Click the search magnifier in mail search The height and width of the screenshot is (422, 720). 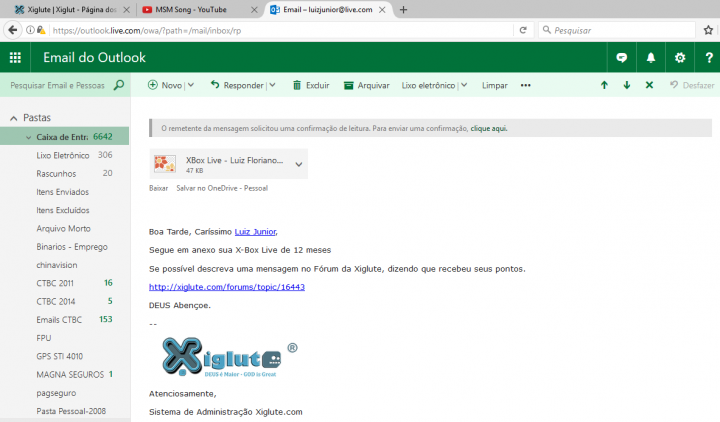point(119,85)
